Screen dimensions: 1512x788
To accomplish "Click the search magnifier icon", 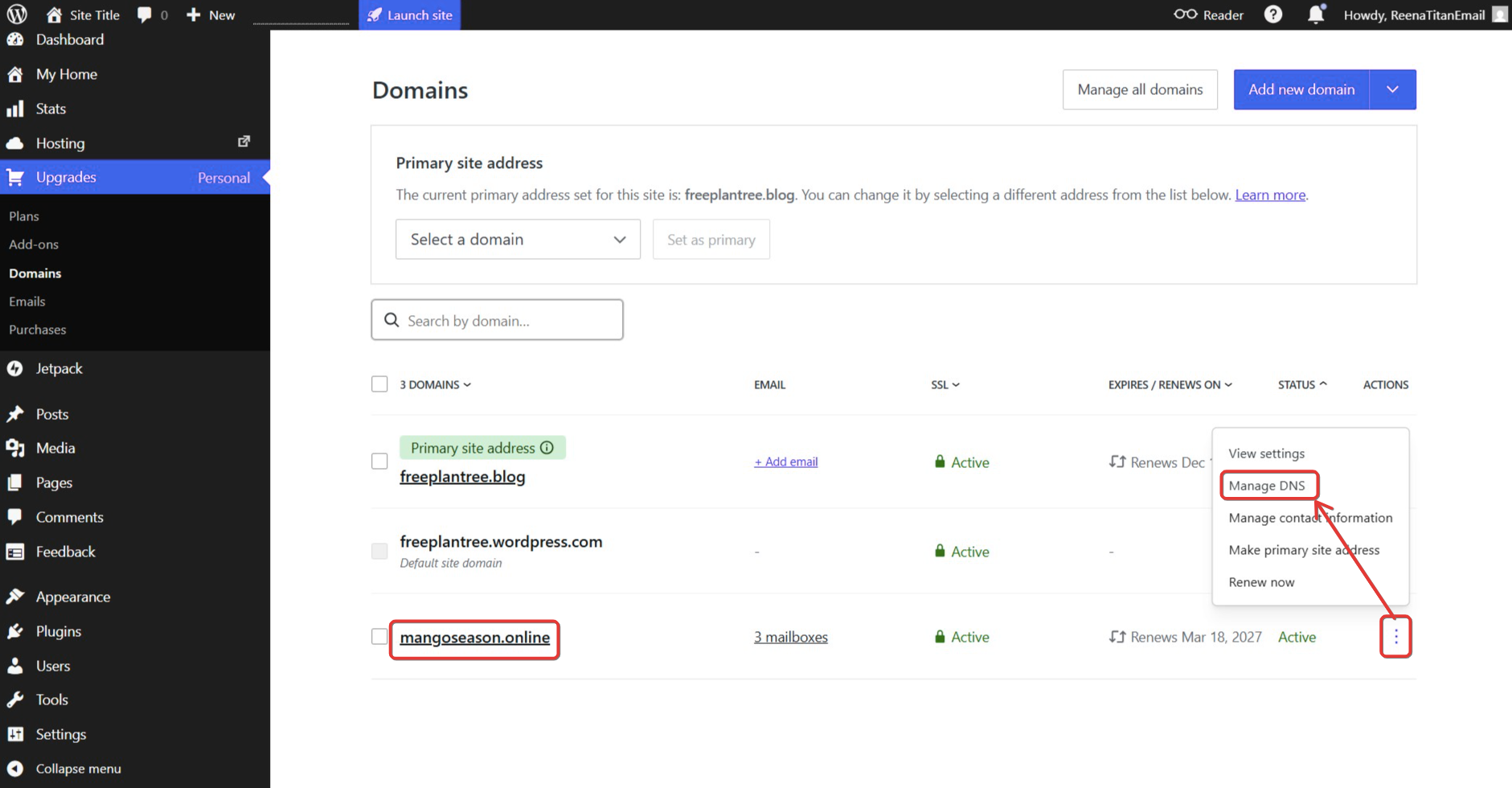I will point(391,320).
